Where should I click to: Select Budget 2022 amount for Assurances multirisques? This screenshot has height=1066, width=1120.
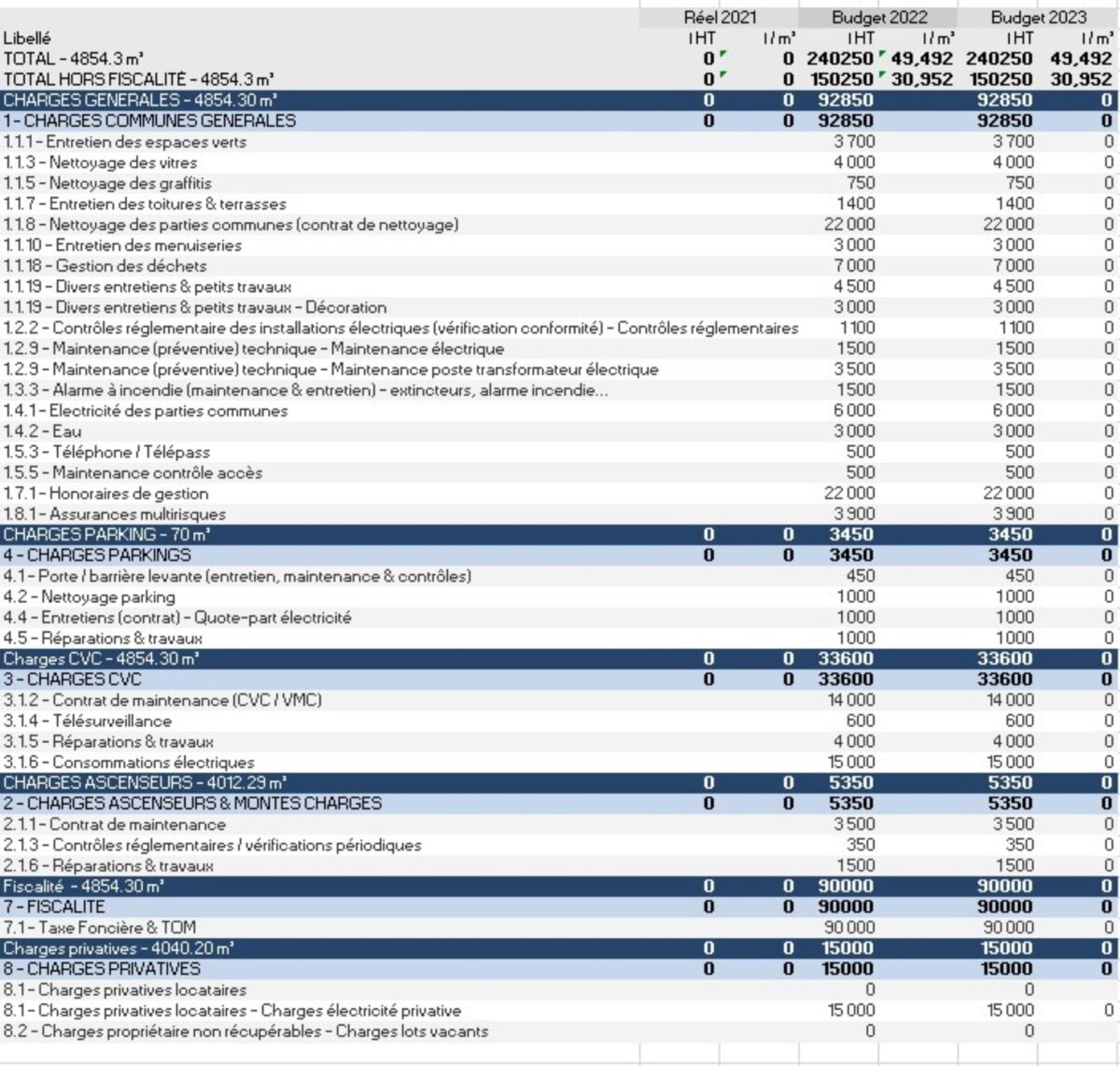[854, 514]
